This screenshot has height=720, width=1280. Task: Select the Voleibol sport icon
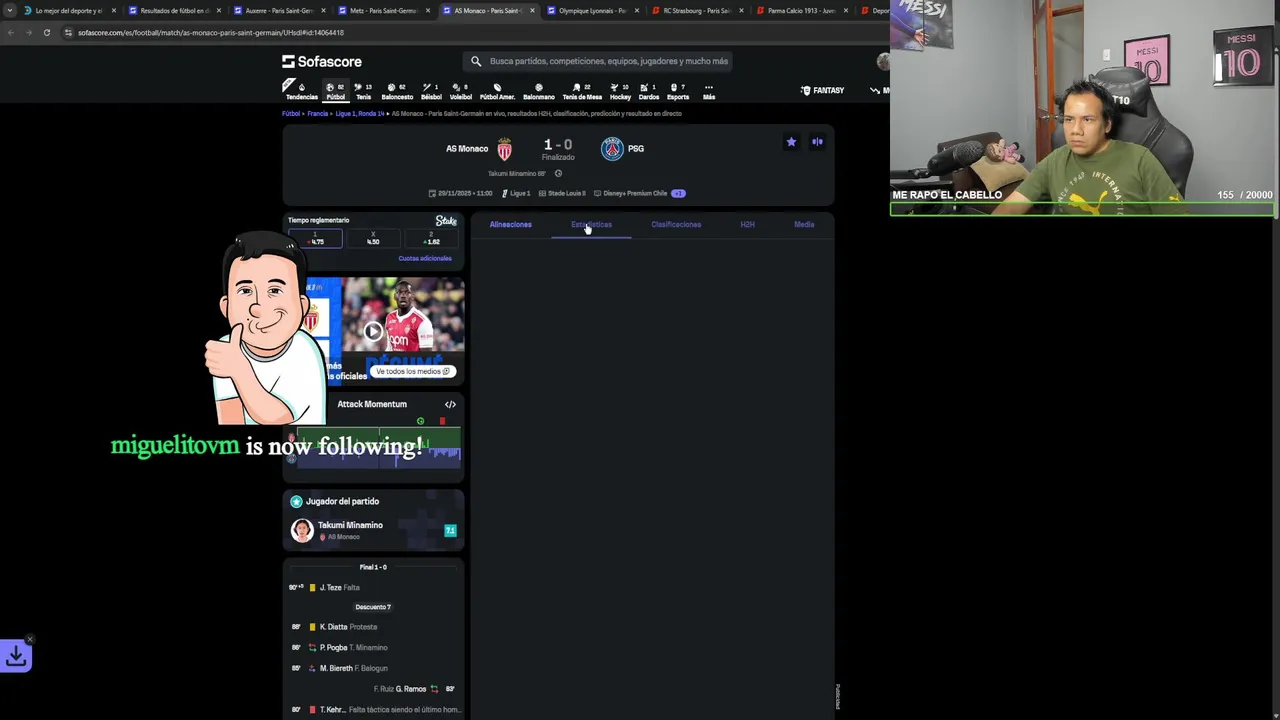(460, 91)
